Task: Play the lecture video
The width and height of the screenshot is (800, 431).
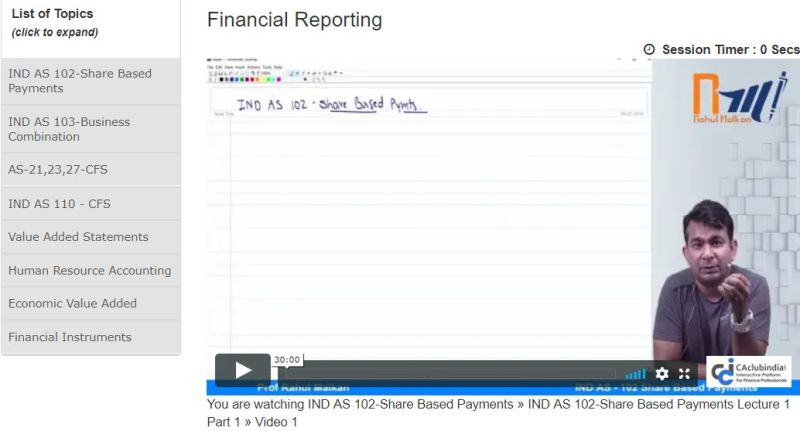Action: (x=242, y=370)
